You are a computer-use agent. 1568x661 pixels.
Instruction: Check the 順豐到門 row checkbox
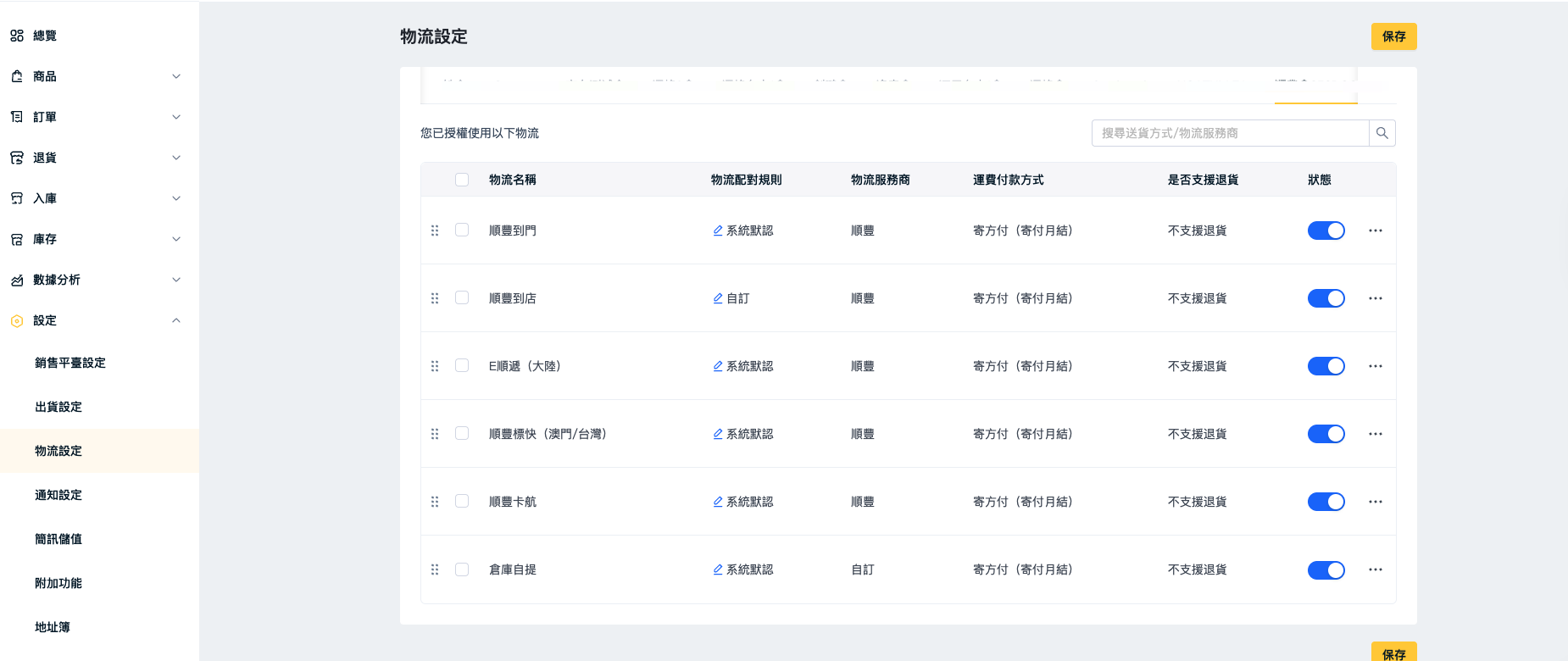[462, 230]
